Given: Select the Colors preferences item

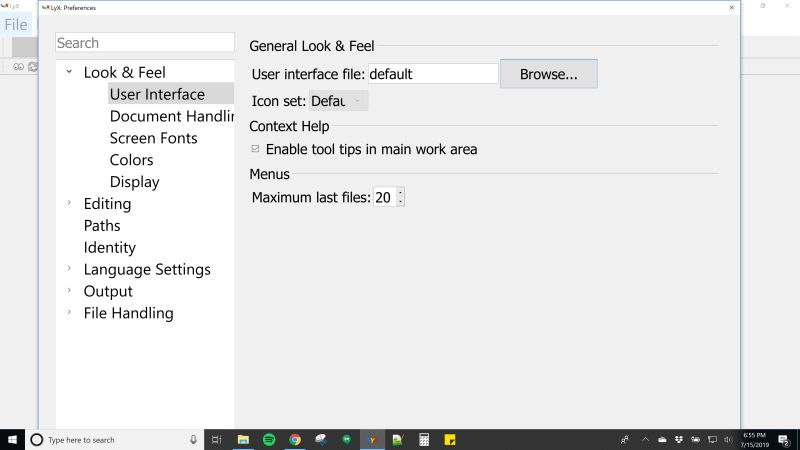Looking at the screenshot, I should pos(132,160).
